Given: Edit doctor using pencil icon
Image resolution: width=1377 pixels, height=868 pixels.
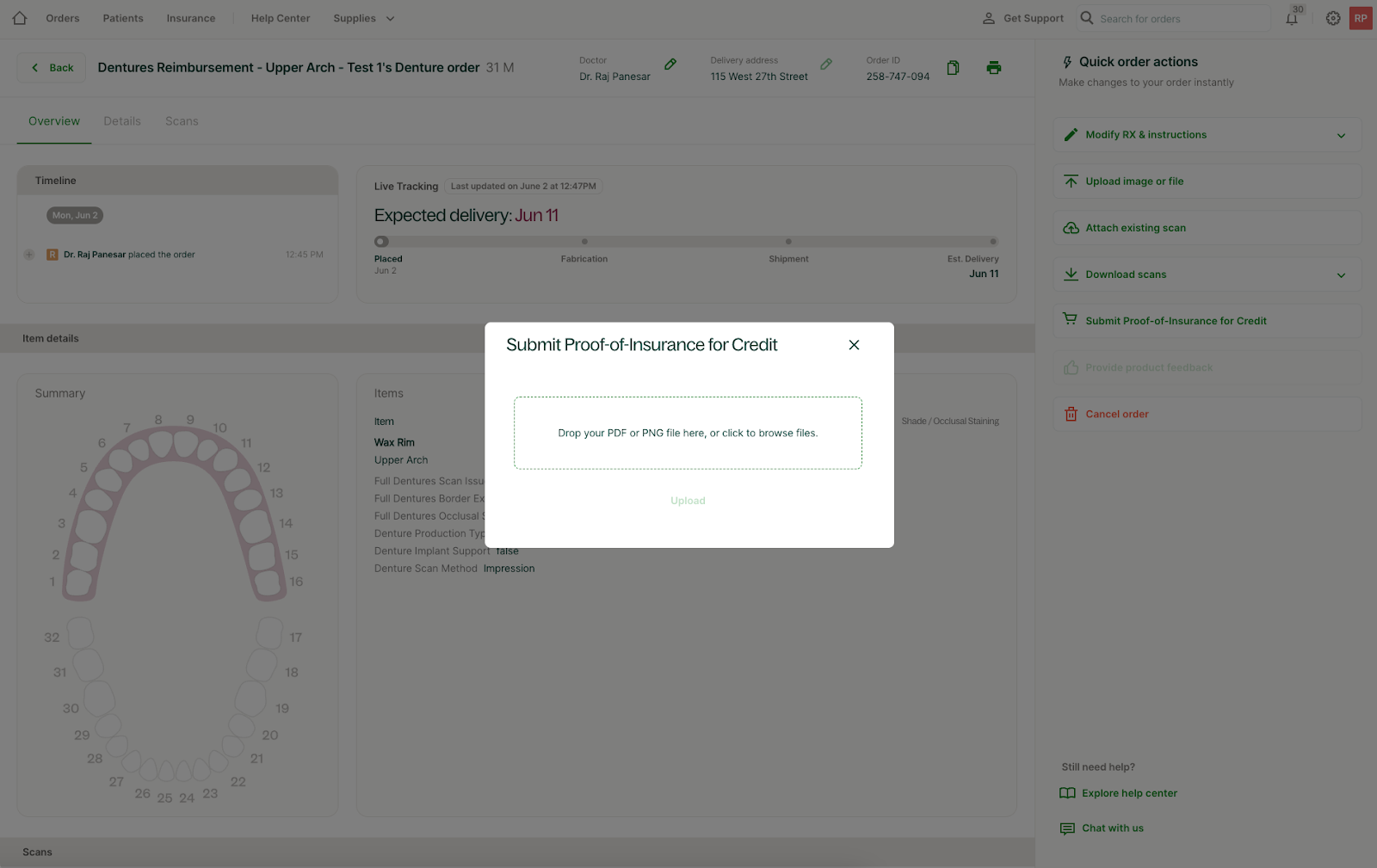Looking at the screenshot, I should coord(670,65).
